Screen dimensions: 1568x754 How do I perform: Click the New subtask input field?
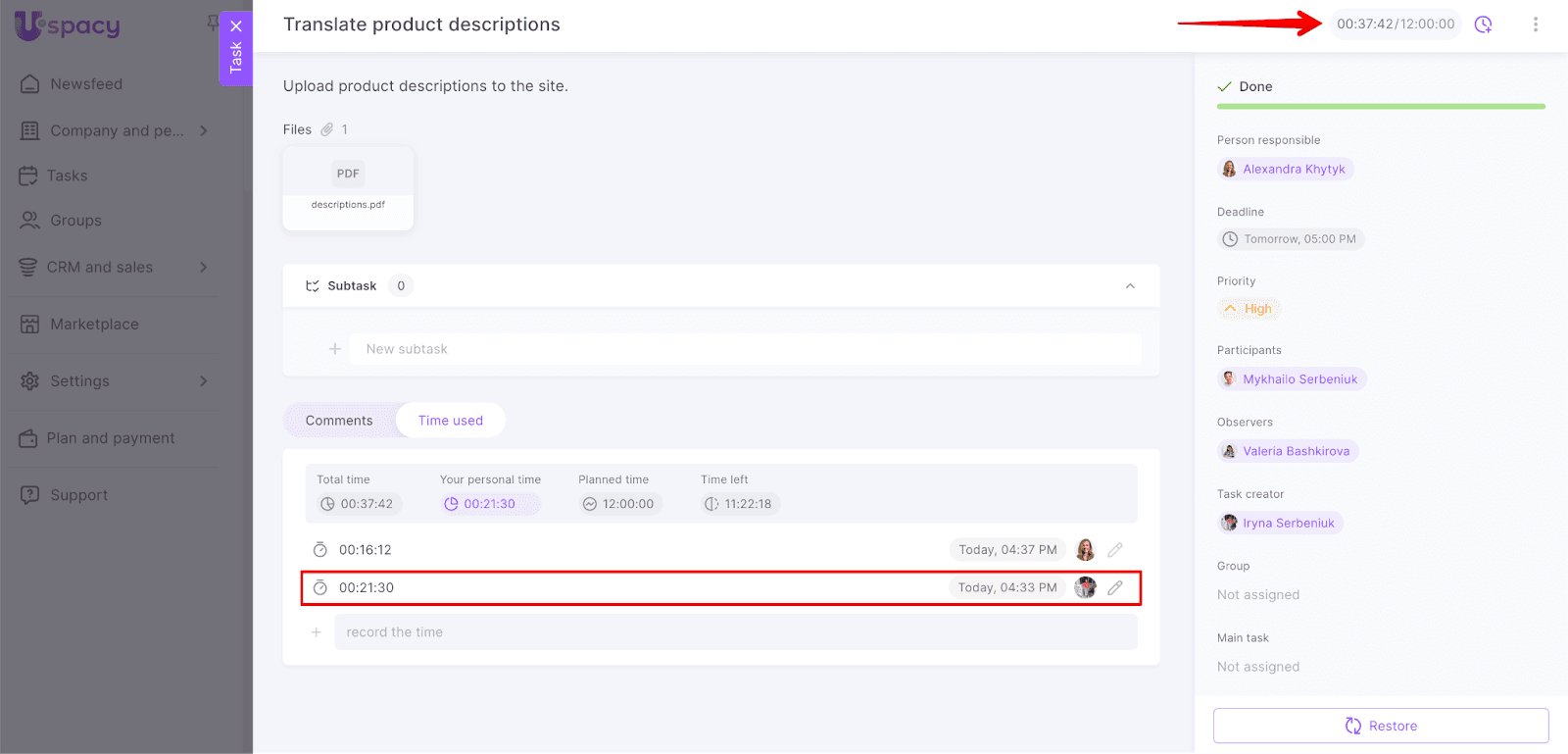750,349
